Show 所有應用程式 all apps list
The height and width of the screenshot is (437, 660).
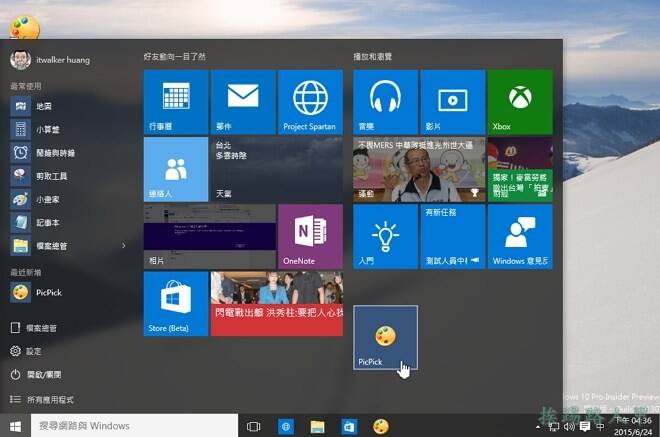tap(42, 400)
